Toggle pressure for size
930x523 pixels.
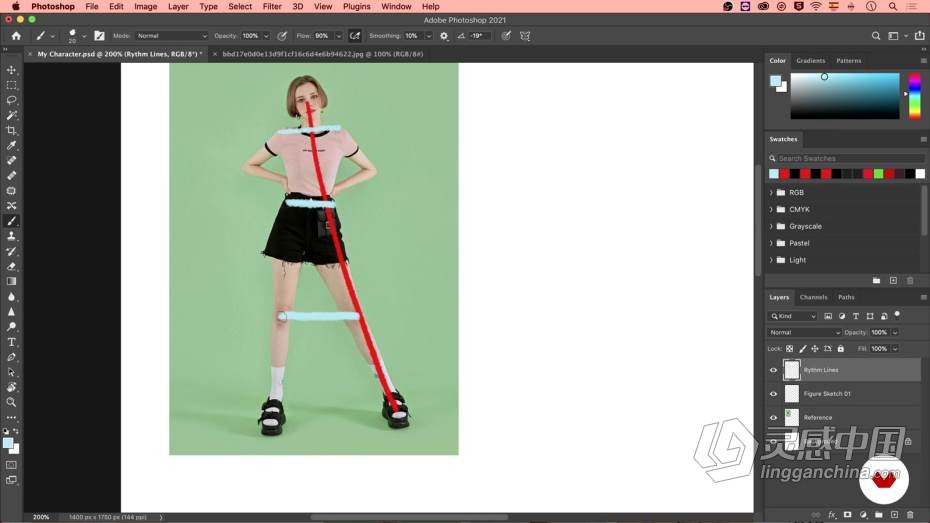[506, 36]
